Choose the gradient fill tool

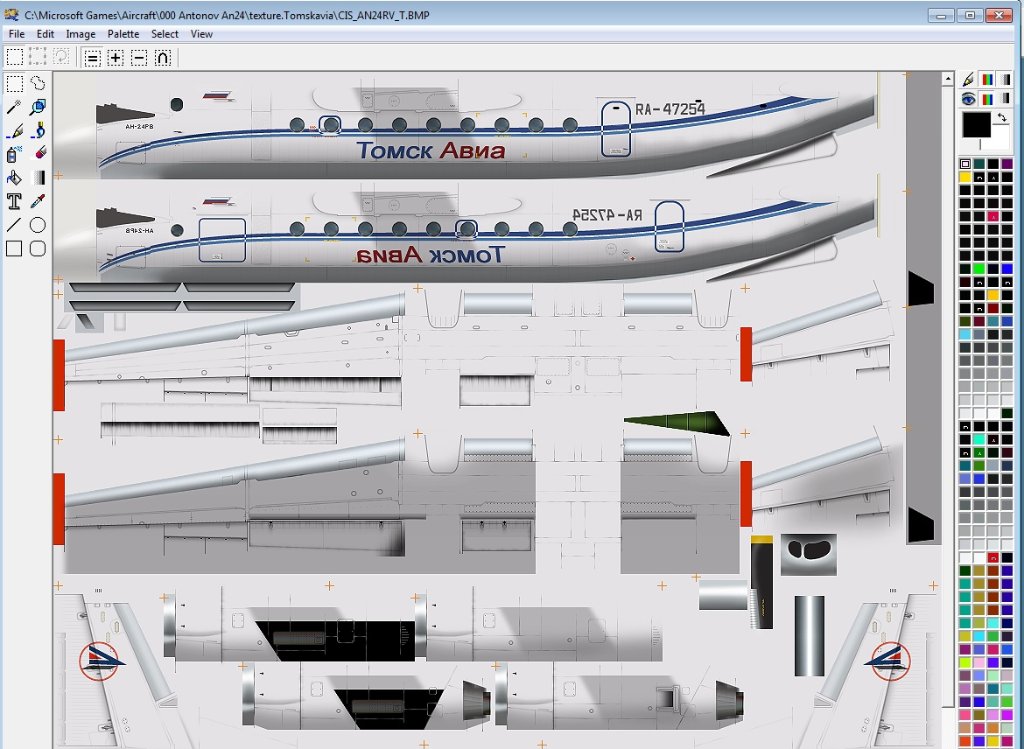pos(38,178)
